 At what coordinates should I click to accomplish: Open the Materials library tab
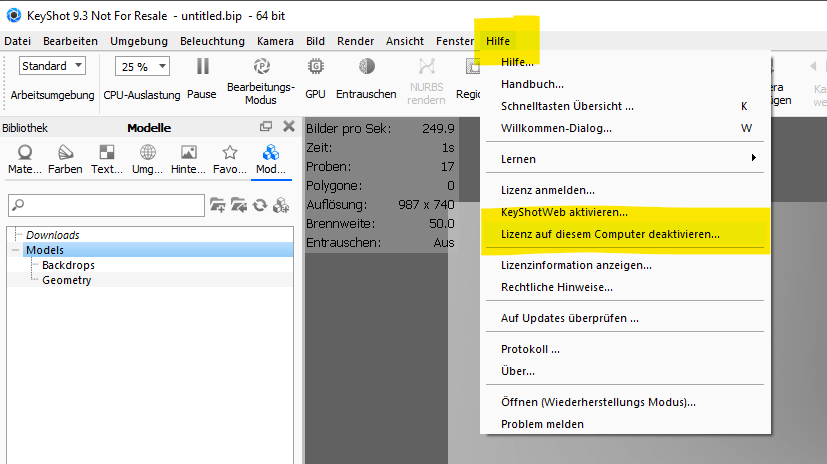[x=25, y=160]
